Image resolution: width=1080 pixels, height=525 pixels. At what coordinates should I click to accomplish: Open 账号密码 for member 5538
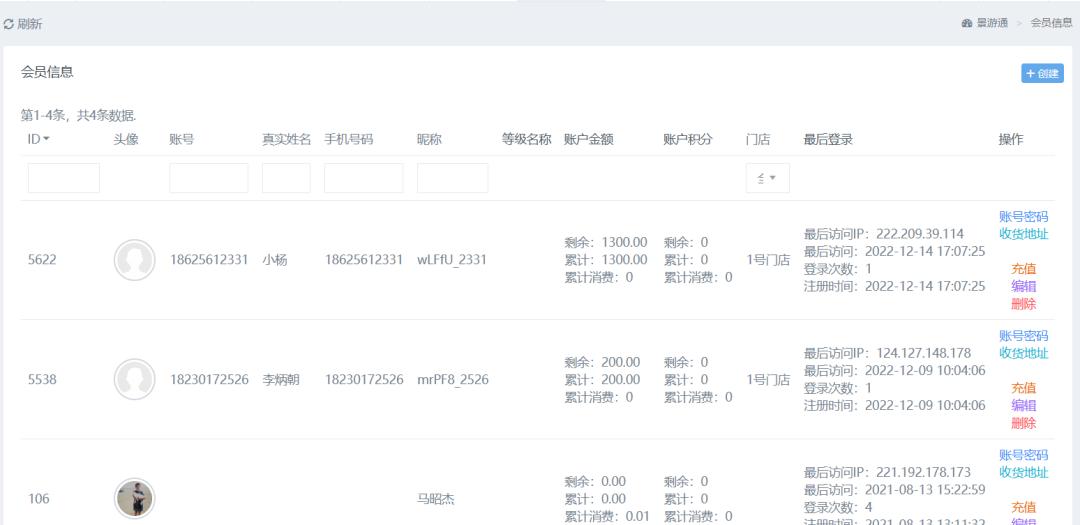click(x=1024, y=336)
